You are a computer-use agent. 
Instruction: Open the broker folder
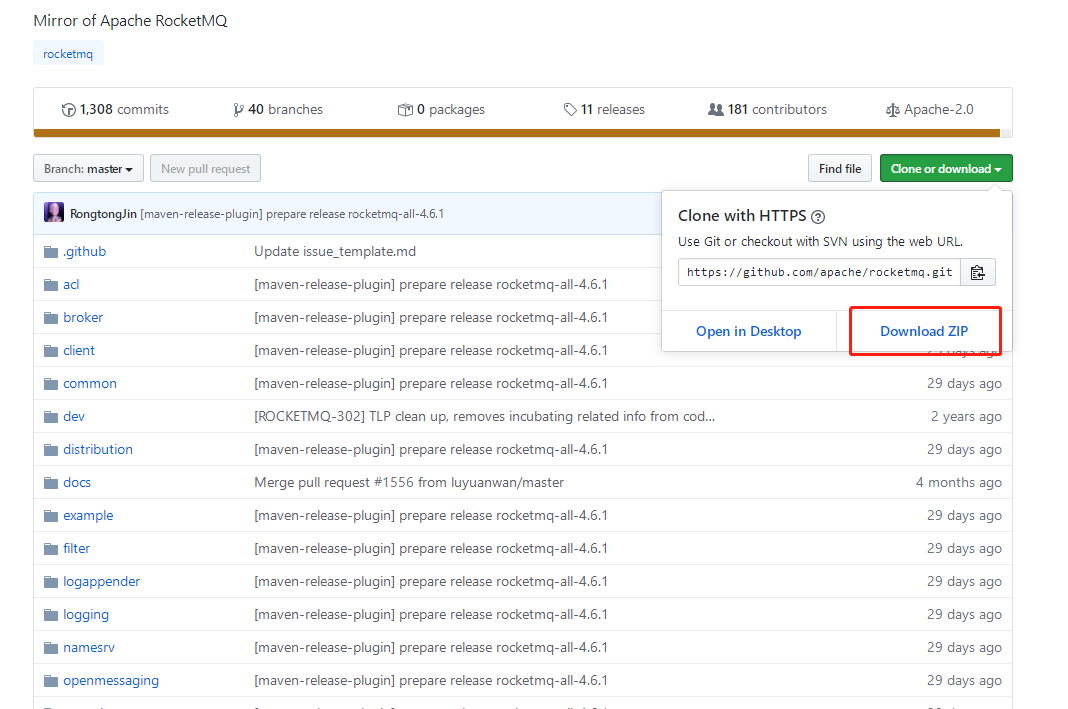(83, 317)
